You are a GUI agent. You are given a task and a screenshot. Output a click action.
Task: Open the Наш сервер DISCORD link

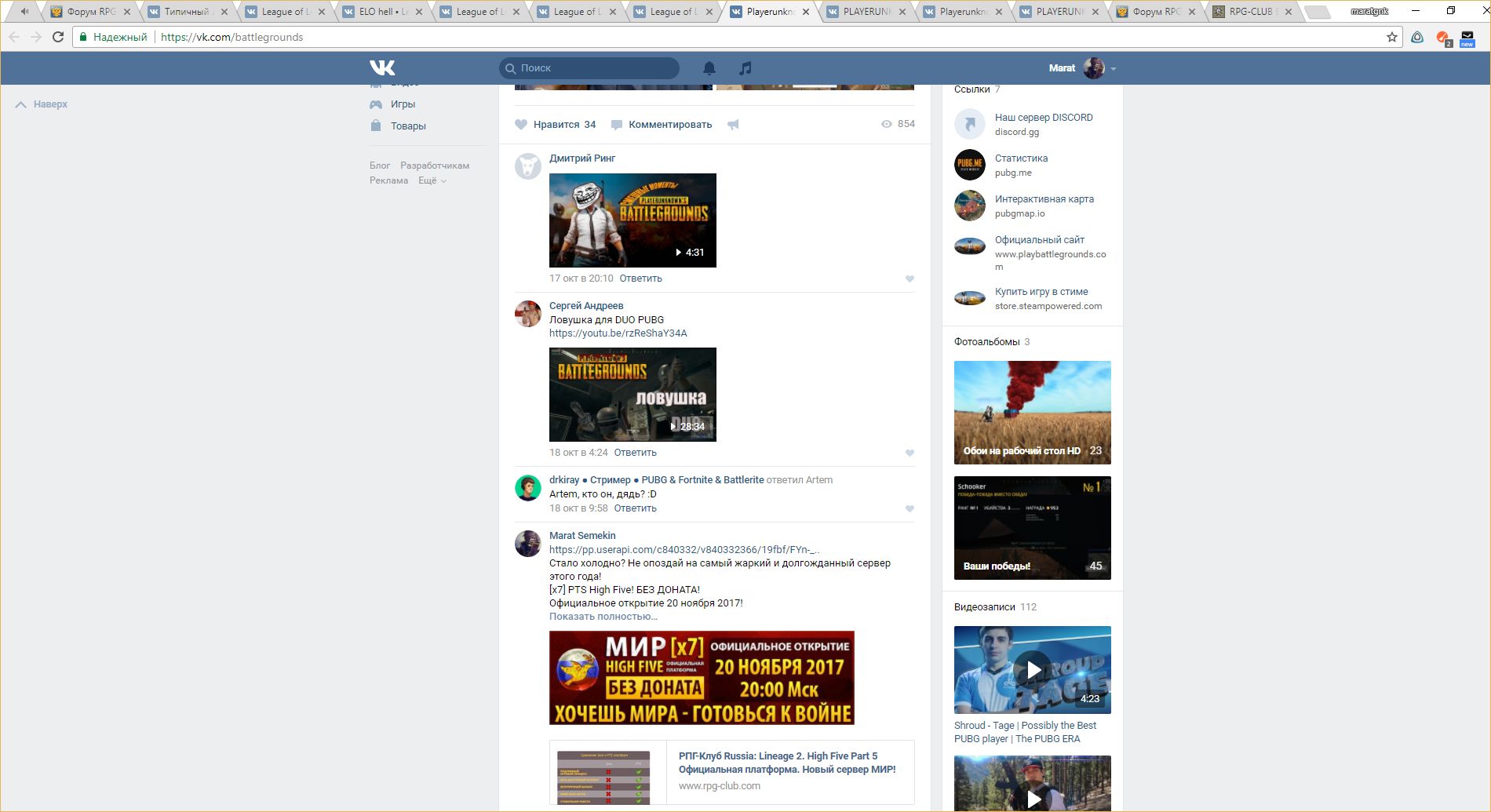pyautogui.click(x=1043, y=118)
